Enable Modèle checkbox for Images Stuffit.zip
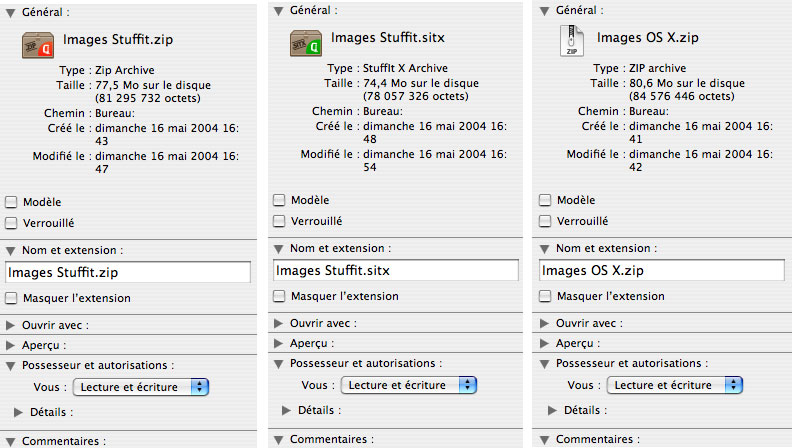 tap(12, 201)
